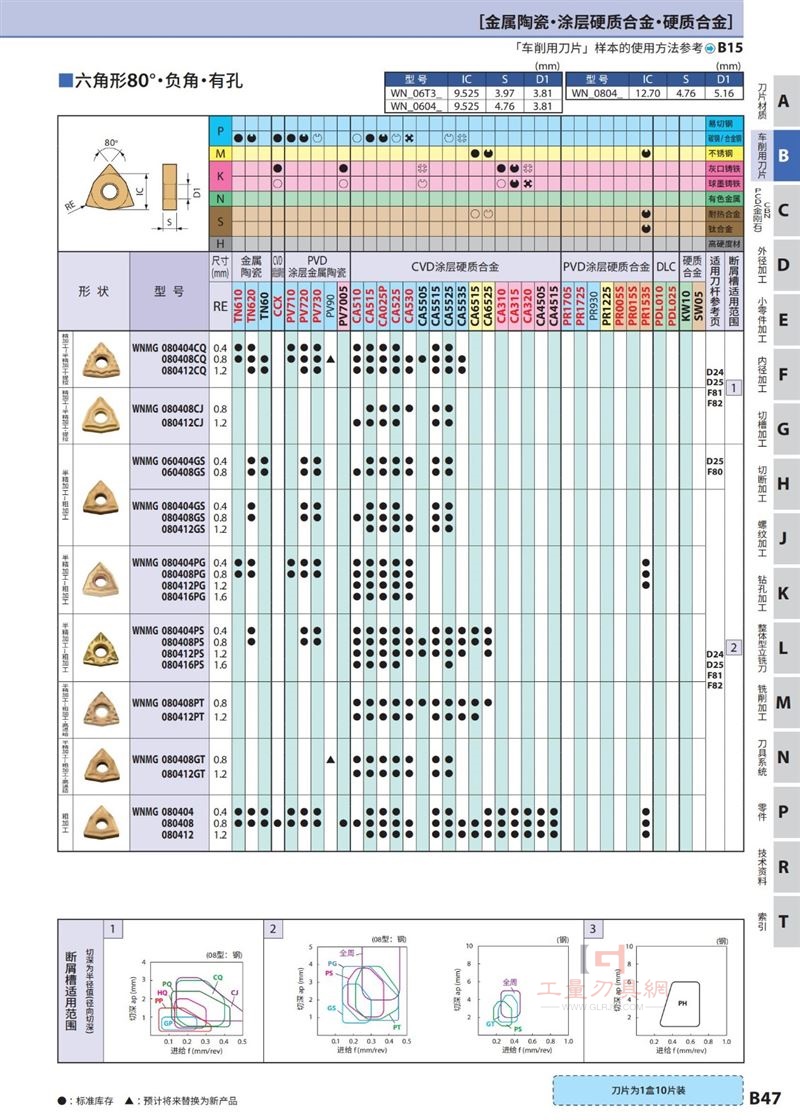
Task: Click model number 080412PT
Action: coord(183,716)
